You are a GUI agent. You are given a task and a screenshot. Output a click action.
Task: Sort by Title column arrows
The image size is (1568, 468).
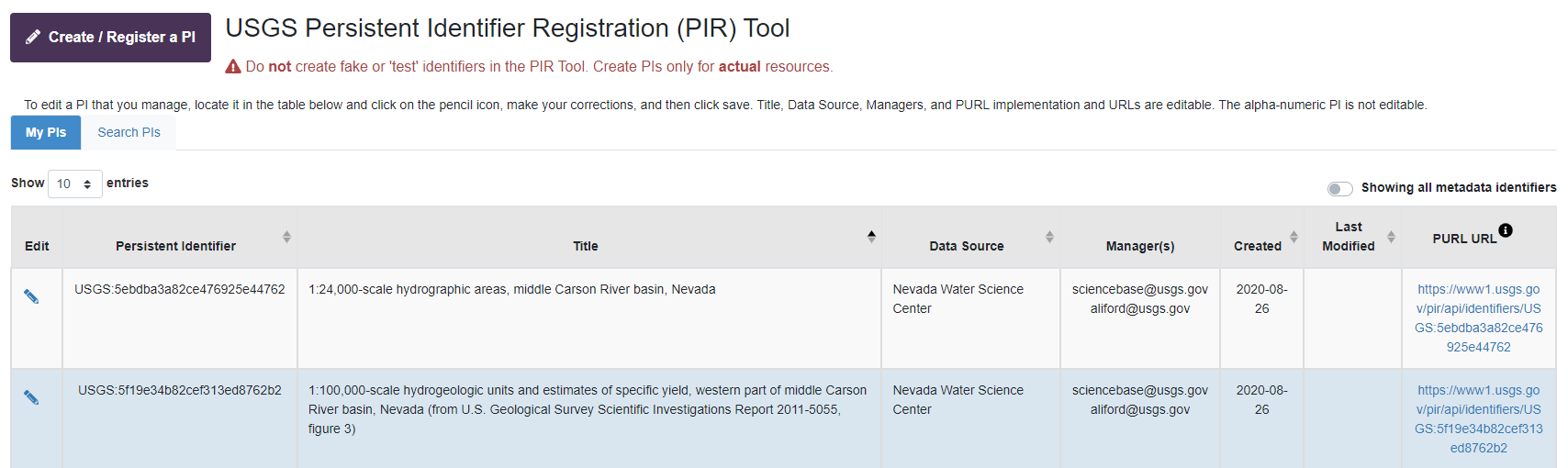point(871,237)
